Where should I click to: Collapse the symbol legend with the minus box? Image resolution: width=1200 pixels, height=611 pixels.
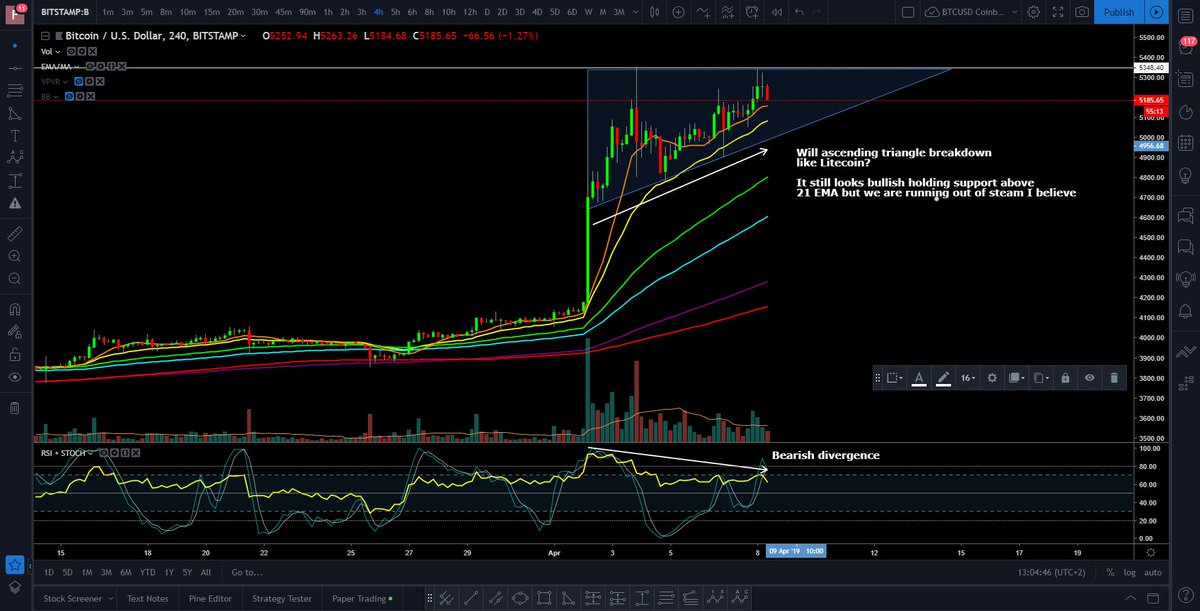click(x=45, y=36)
